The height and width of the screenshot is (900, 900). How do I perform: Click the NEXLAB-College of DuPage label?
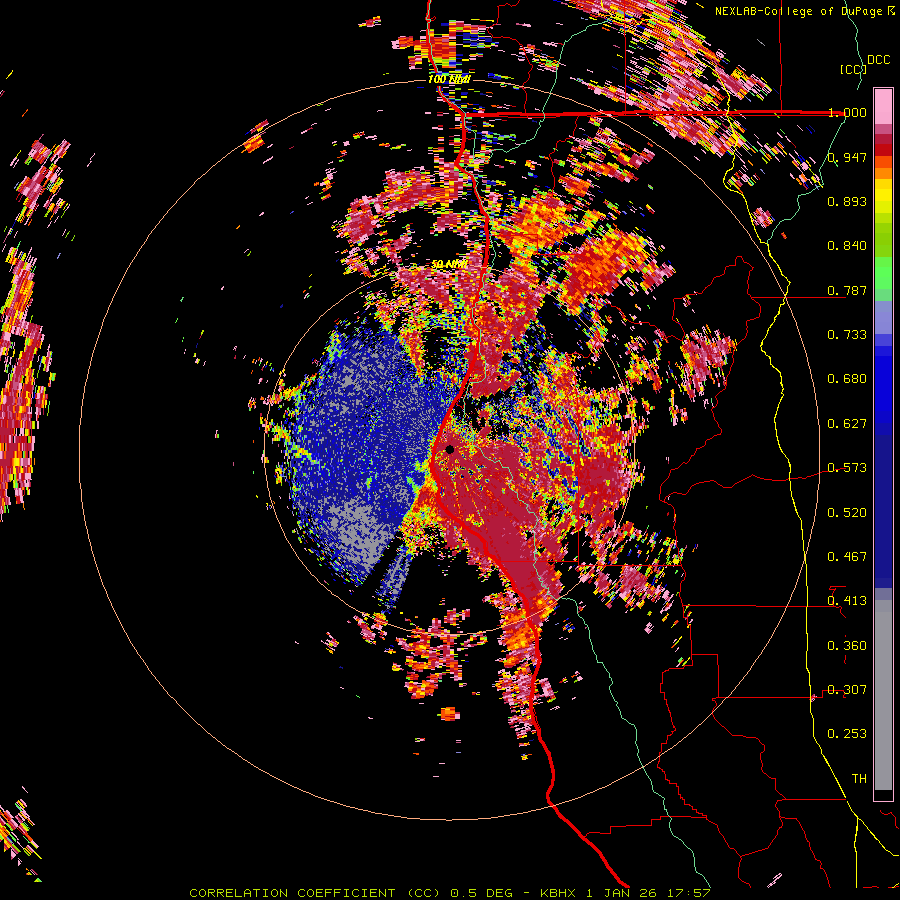point(804,11)
